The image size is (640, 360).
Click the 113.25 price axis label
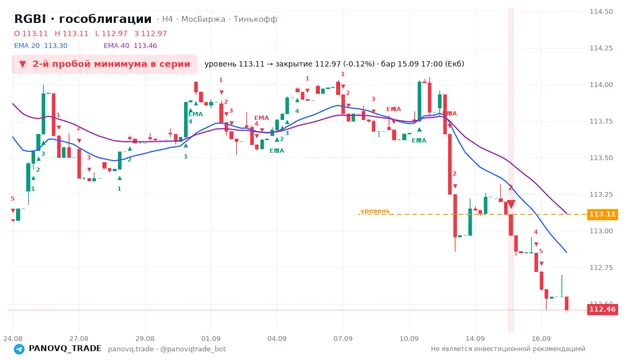(x=601, y=194)
